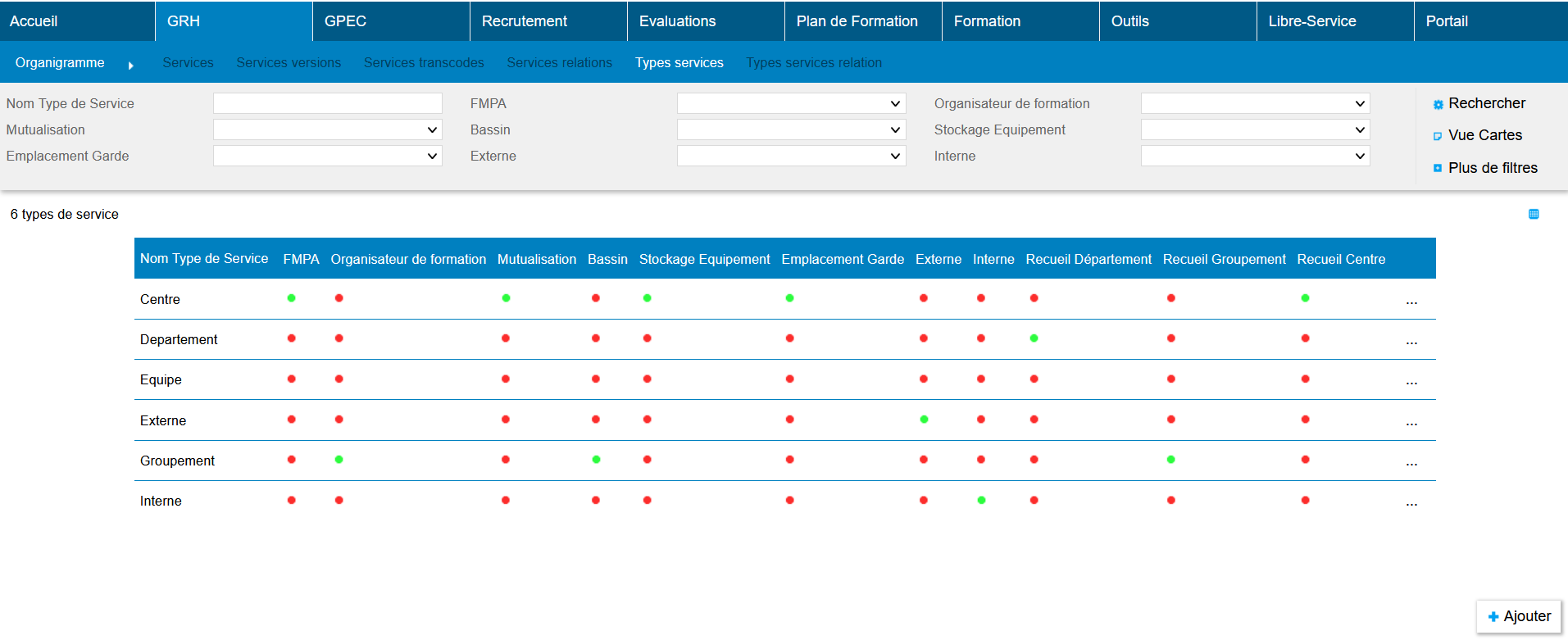Open the Stockage Equipement filter dropdown
This screenshot has height=640, width=1568.
[1255, 130]
